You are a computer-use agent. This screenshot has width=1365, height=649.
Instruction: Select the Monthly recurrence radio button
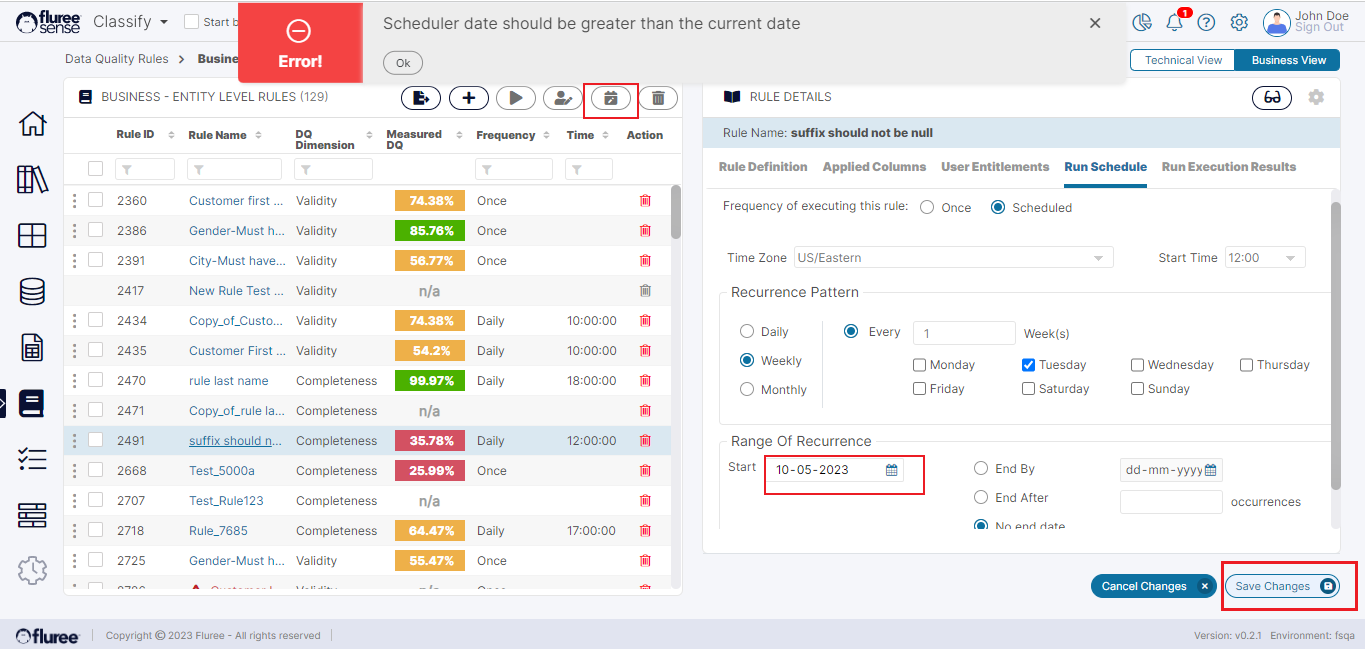tap(747, 390)
